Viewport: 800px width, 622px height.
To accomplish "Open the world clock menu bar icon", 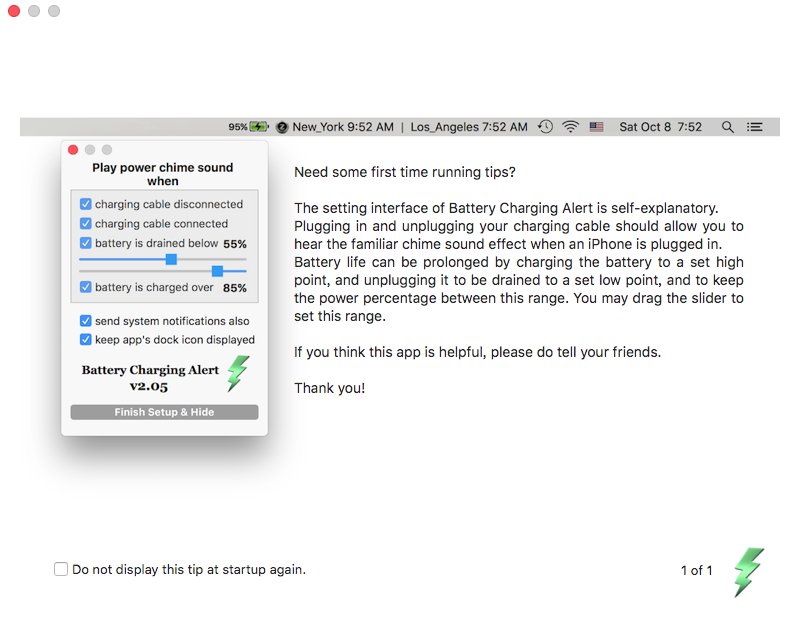I will 282,127.
